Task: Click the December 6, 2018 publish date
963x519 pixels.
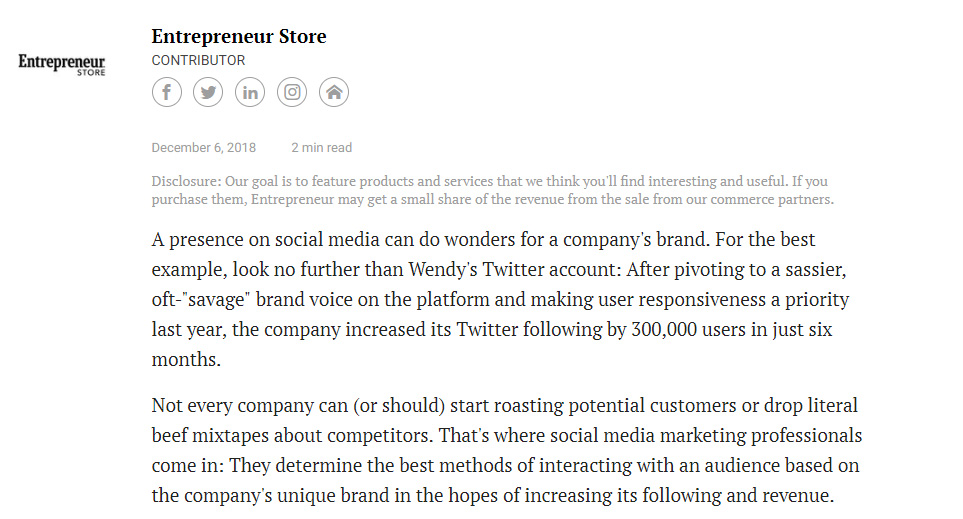Action: (x=204, y=148)
